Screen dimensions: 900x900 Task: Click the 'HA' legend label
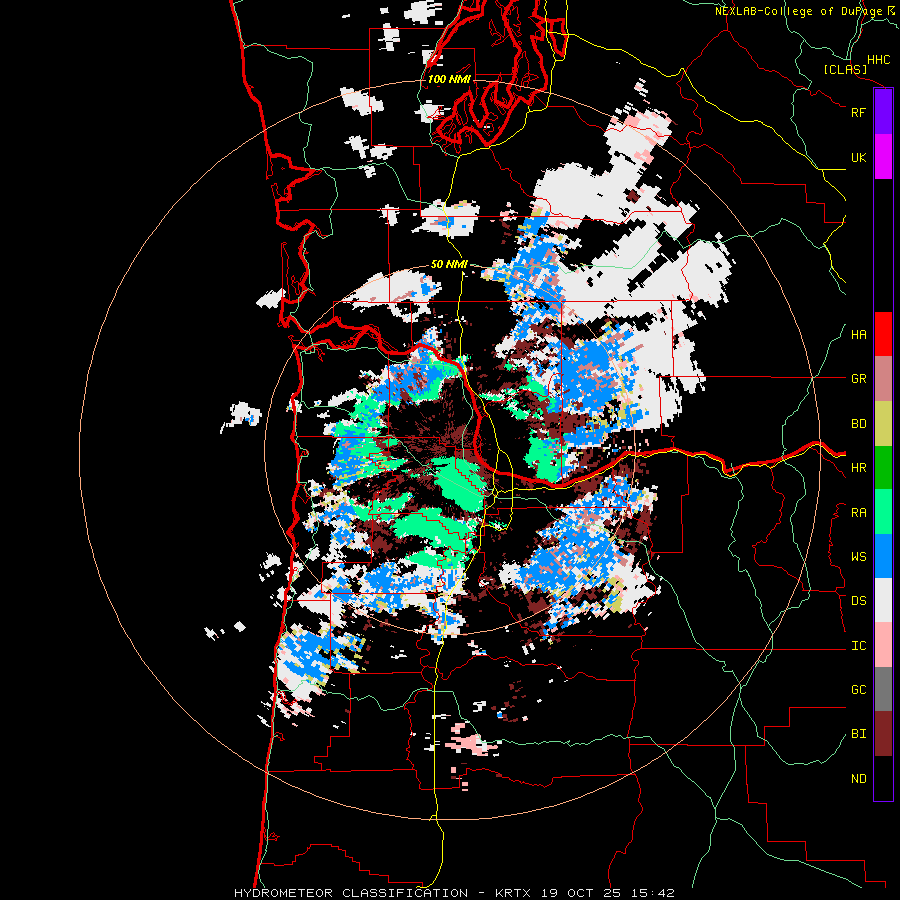858,335
